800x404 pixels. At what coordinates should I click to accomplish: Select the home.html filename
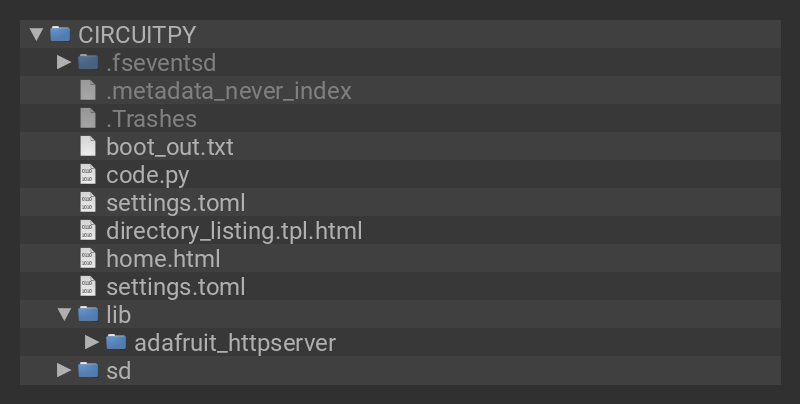point(163,258)
